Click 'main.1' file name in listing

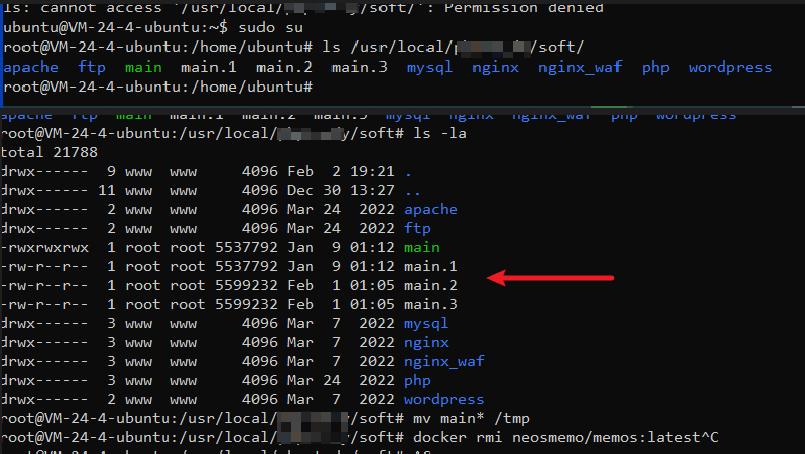pos(431,267)
